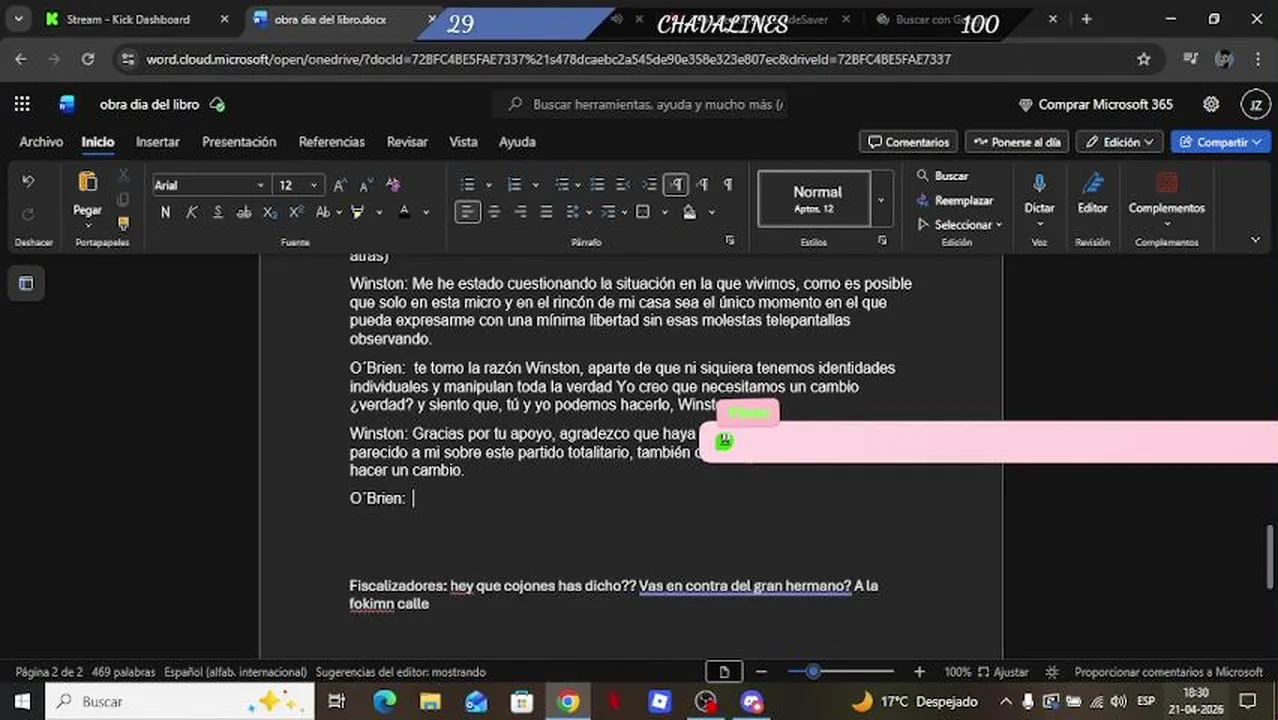The width and height of the screenshot is (1278, 720).
Task: Toggle single page view in status bar
Action: [724, 672]
